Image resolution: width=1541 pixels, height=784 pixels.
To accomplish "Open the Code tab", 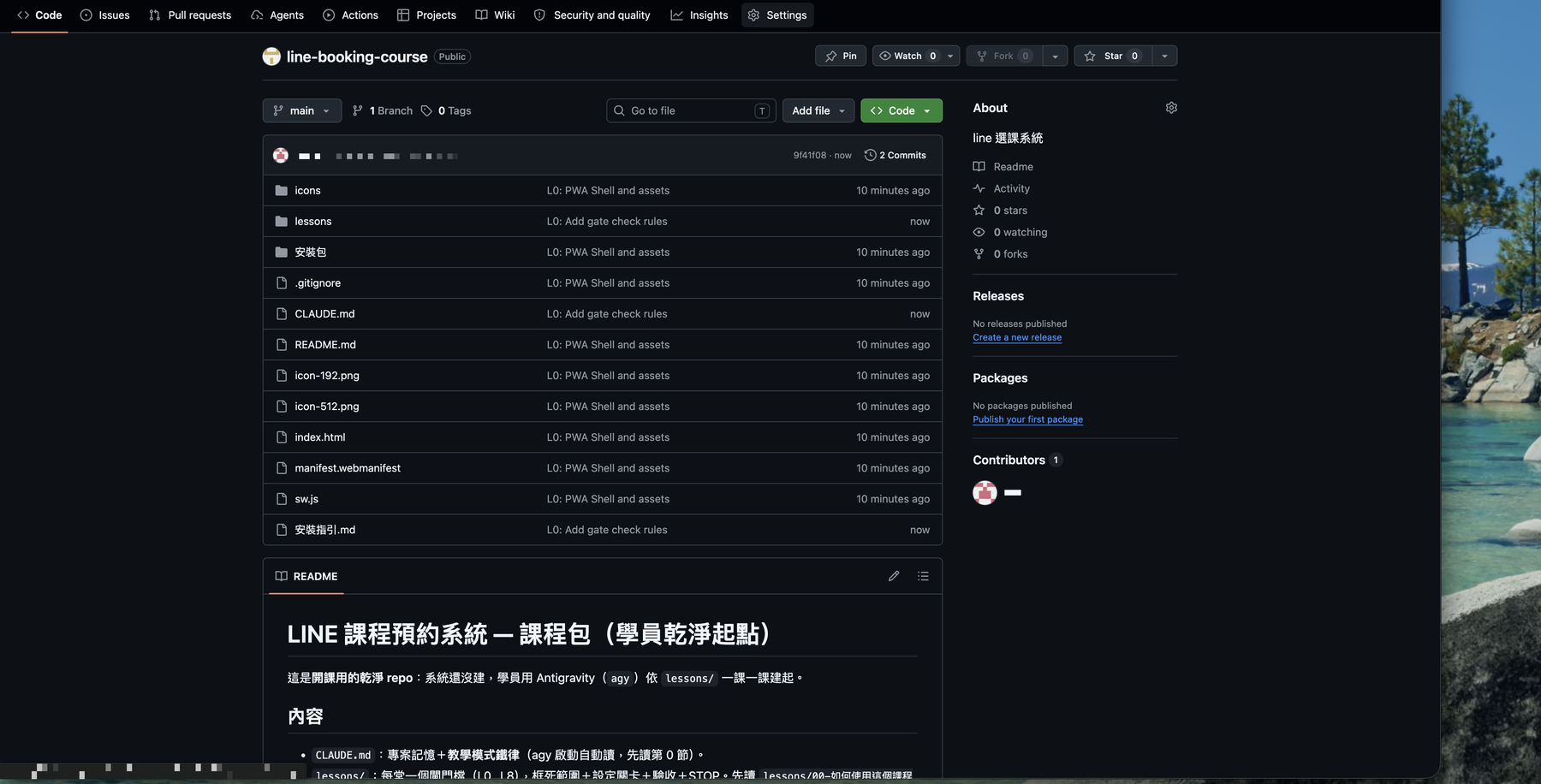I will pos(39,15).
